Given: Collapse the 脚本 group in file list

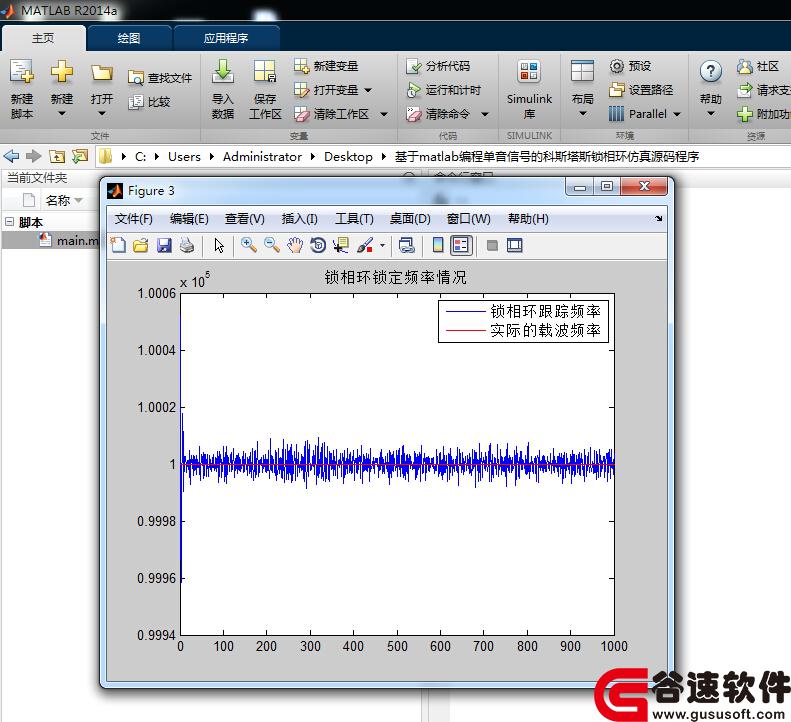Looking at the screenshot, I should [x=9, y=221].
